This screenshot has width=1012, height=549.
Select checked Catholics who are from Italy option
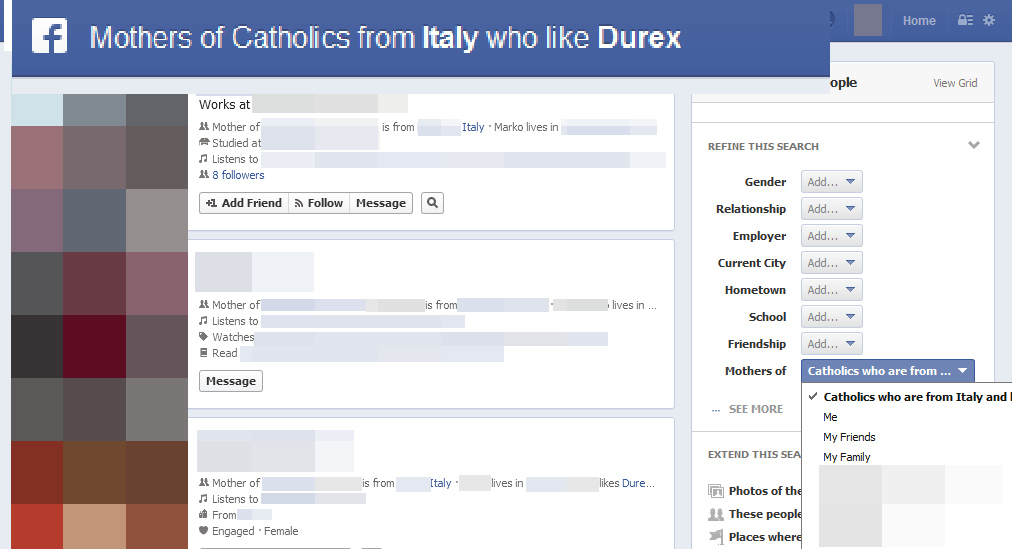pyautogui.click(x=907, y=397)
